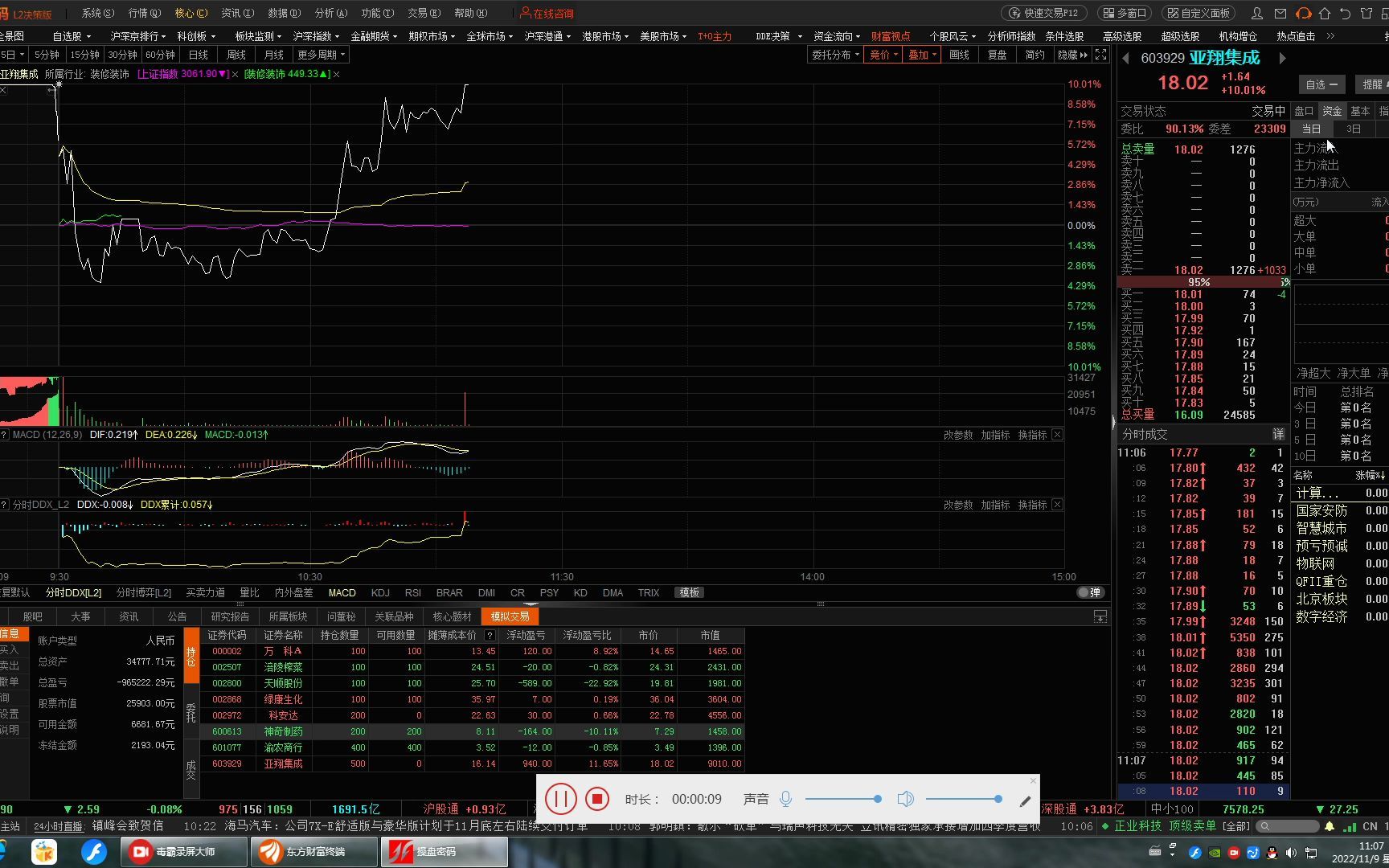The image size is (1389, 868).
Task: Toggle 画线 drawing mode
Action: [959, 55]
